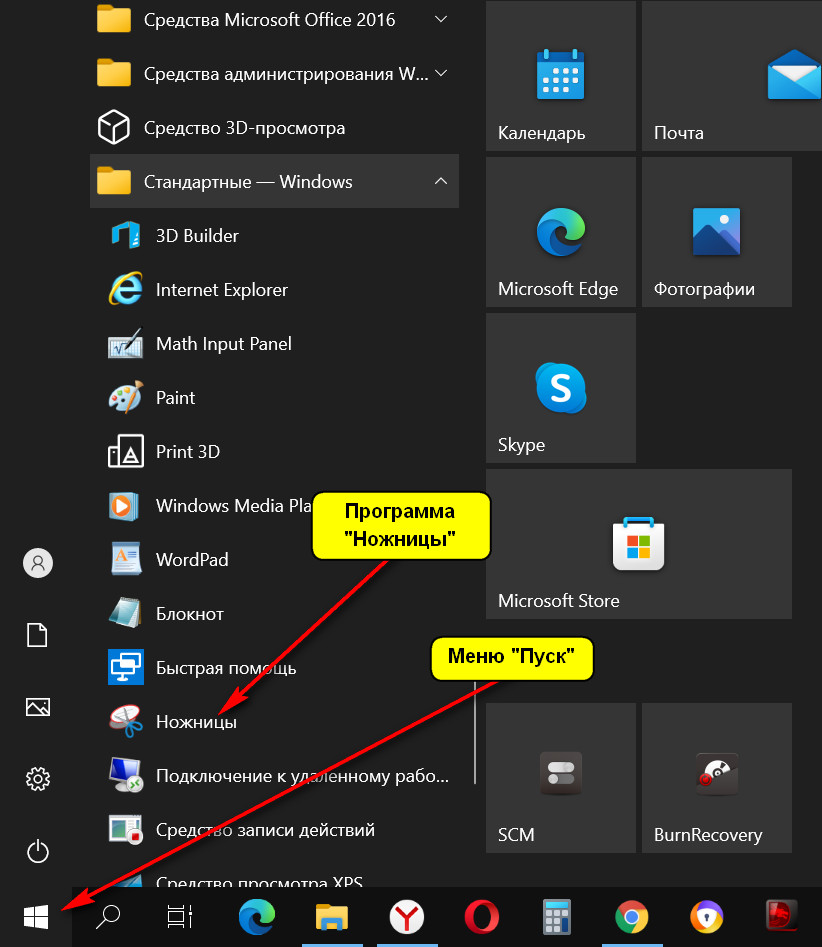Open Math Input Panel
This screenshot has width=822, height=947.
click(x=274, y=344)
